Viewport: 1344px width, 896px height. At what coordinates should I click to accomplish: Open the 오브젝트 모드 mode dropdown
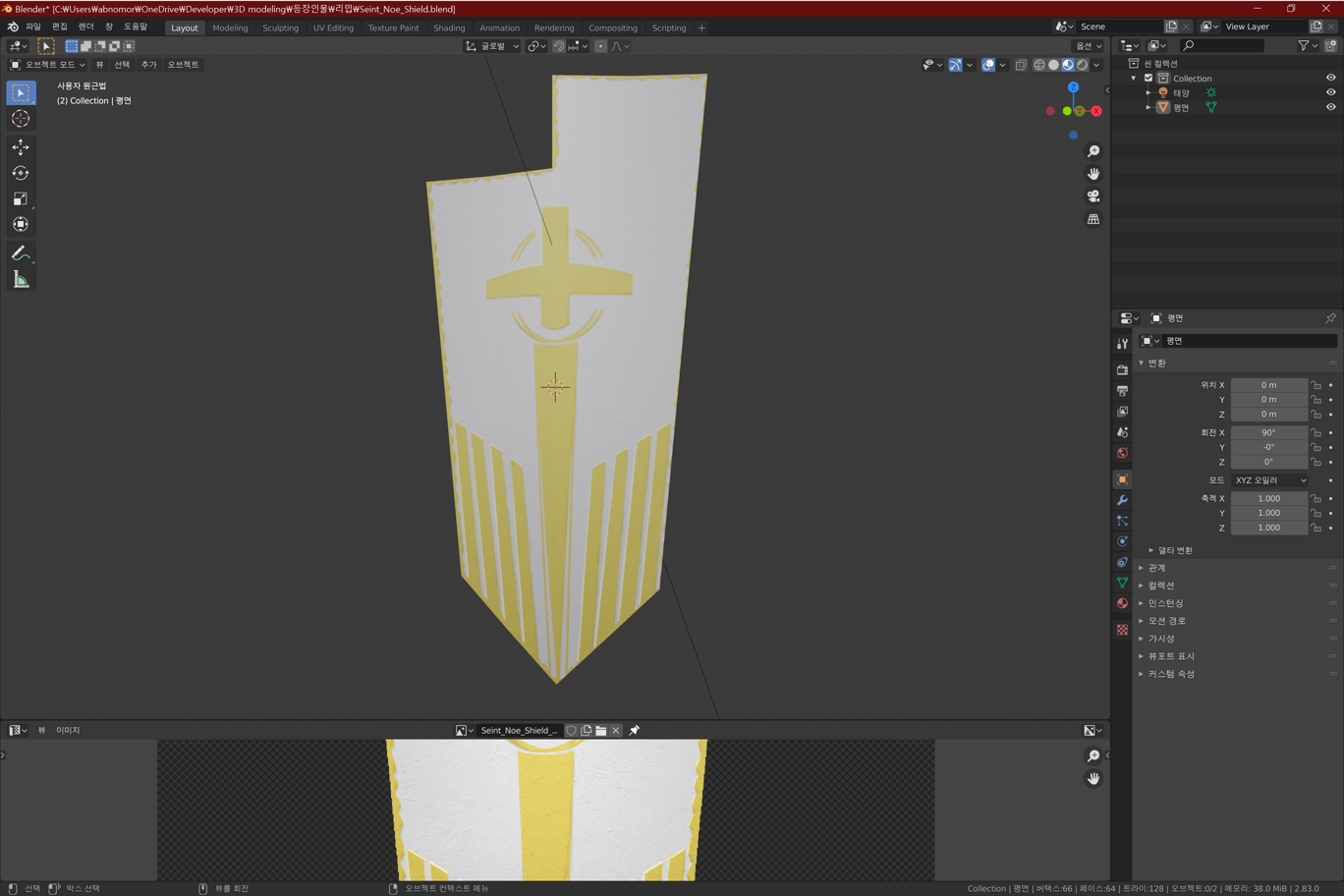tap(47, 65)
